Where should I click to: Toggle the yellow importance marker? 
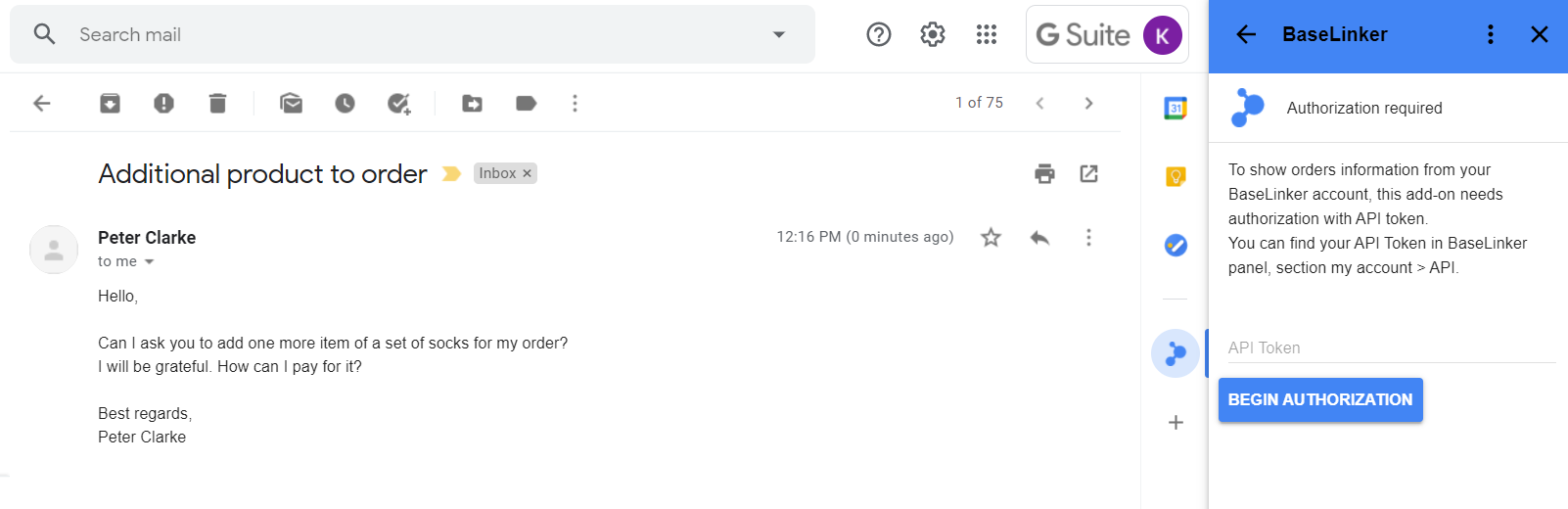(x=451, y=173)
